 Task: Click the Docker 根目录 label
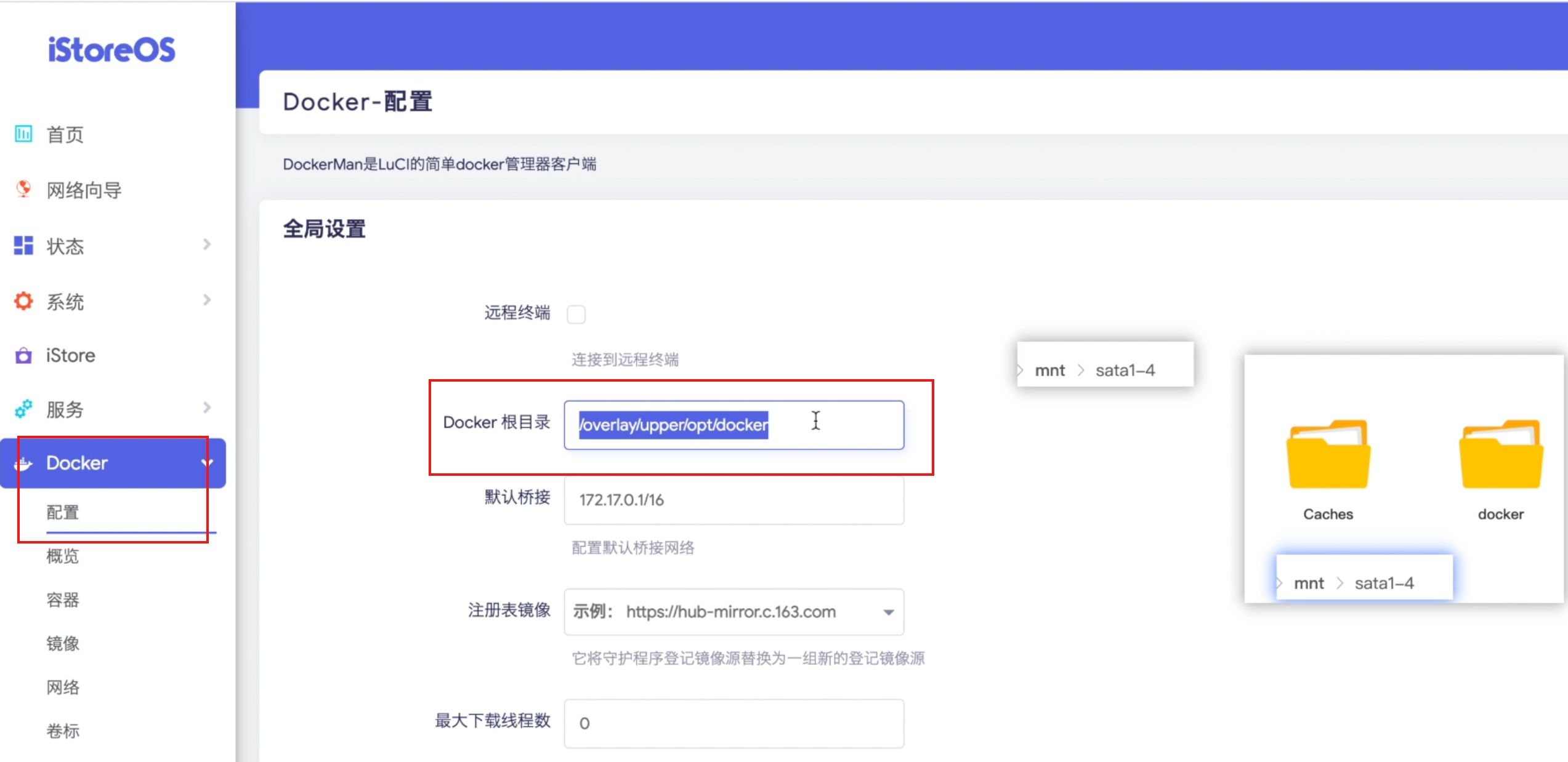tap(497, 422)
